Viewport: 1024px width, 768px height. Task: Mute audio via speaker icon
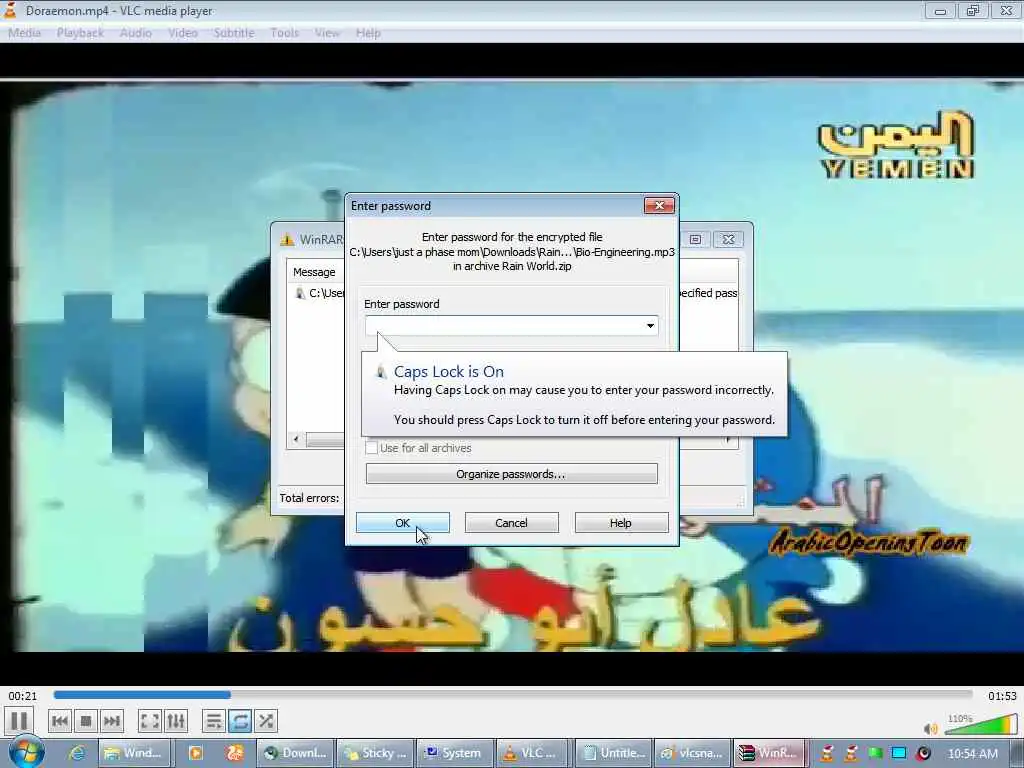click(x=931, y=728)
